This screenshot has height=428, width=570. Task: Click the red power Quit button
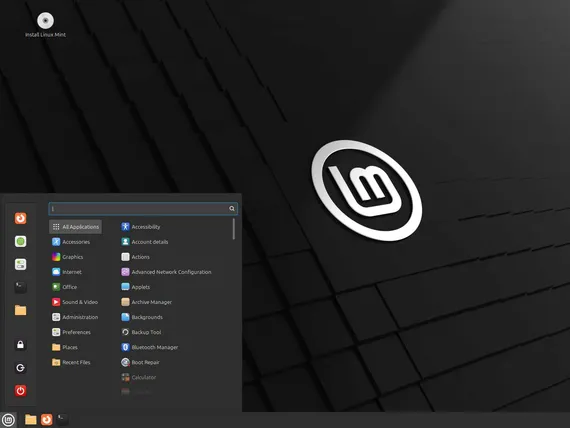click(20, 391)
